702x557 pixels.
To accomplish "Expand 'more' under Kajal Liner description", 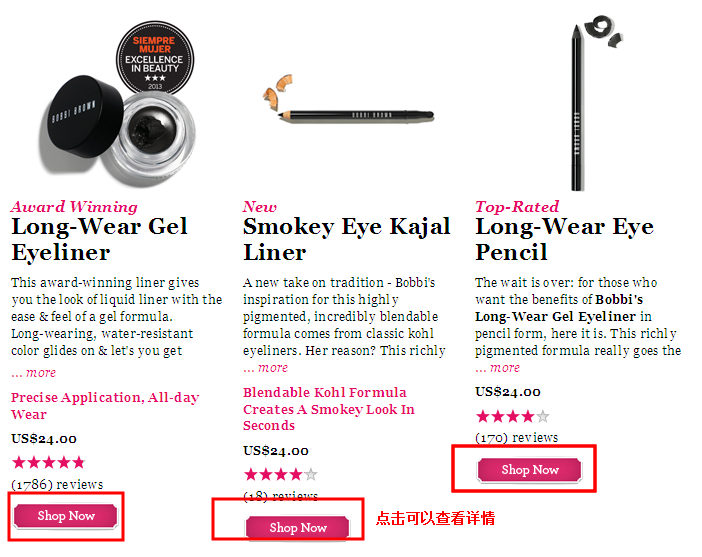I will 266,368.
